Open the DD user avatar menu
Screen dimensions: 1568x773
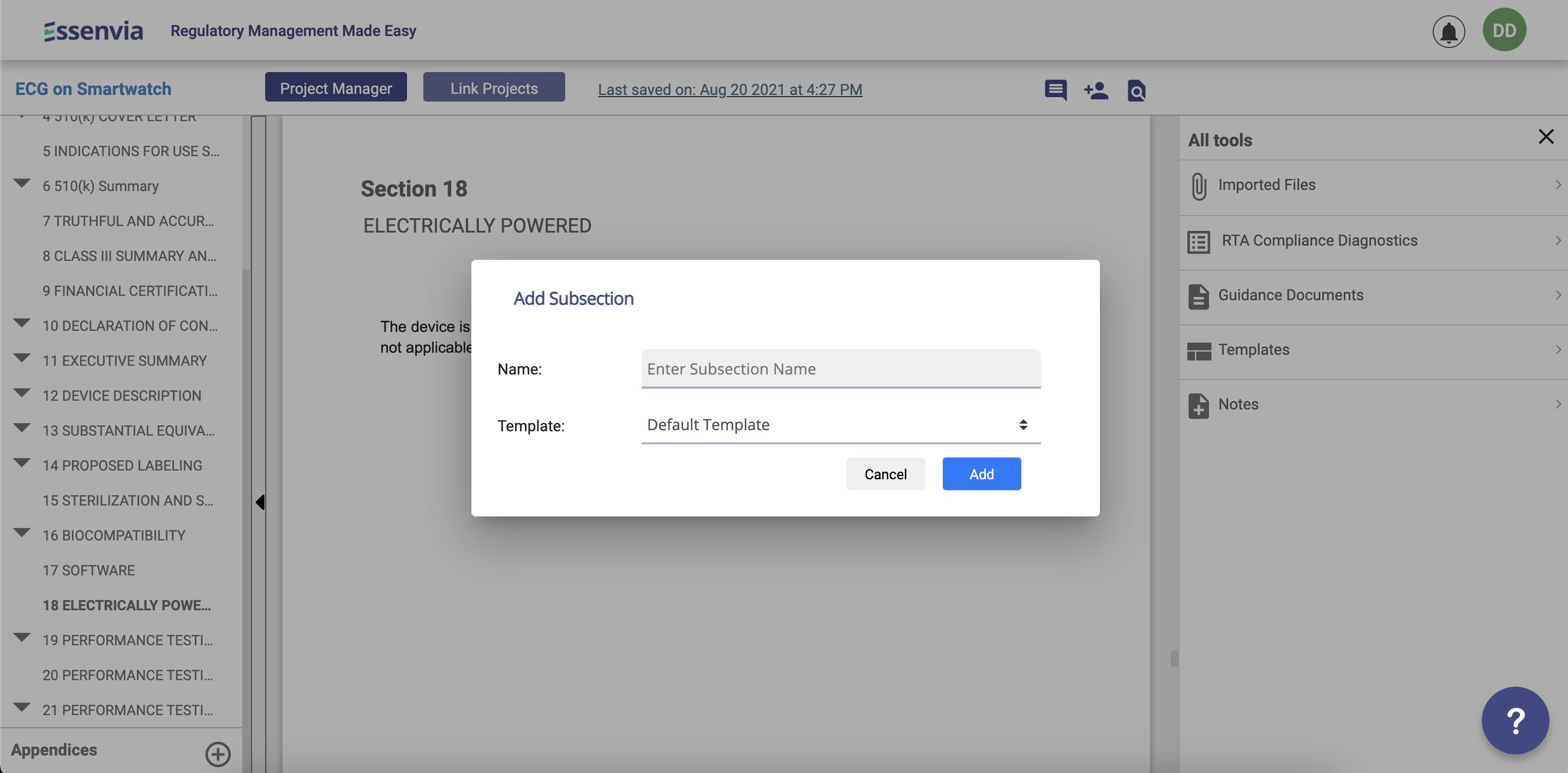click(1504, 30)
